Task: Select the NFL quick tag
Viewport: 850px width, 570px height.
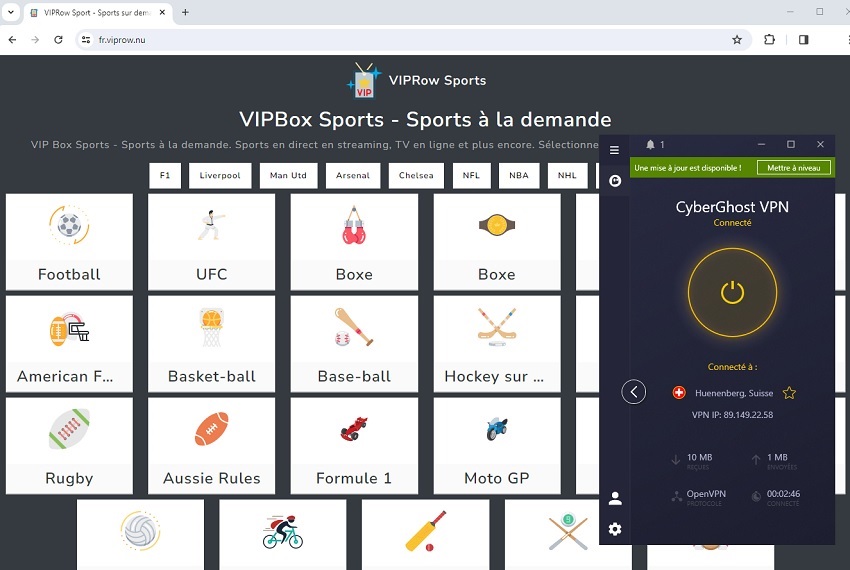Action: point(472,176)
